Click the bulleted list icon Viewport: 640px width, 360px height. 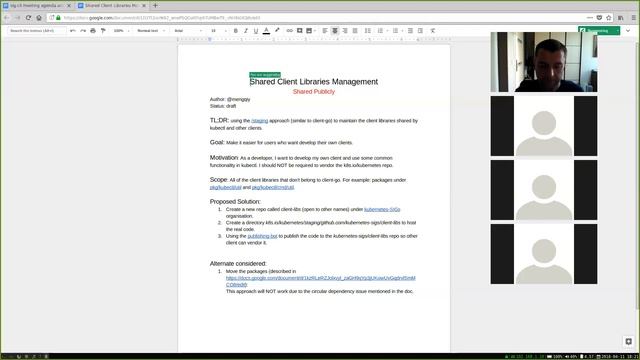[x=395, y=31]
